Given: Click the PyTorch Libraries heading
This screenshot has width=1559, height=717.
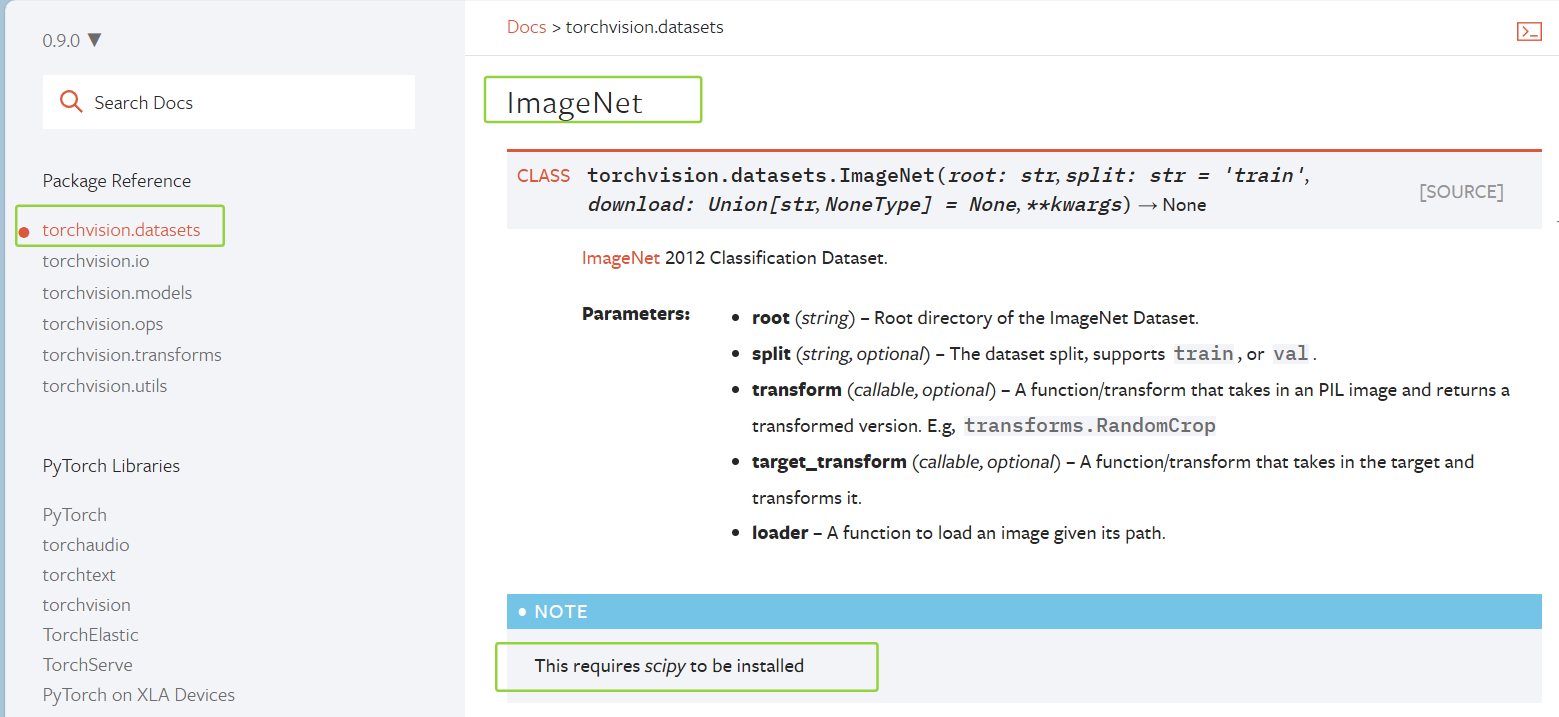Looking at the screenshot, I should 111,466.
